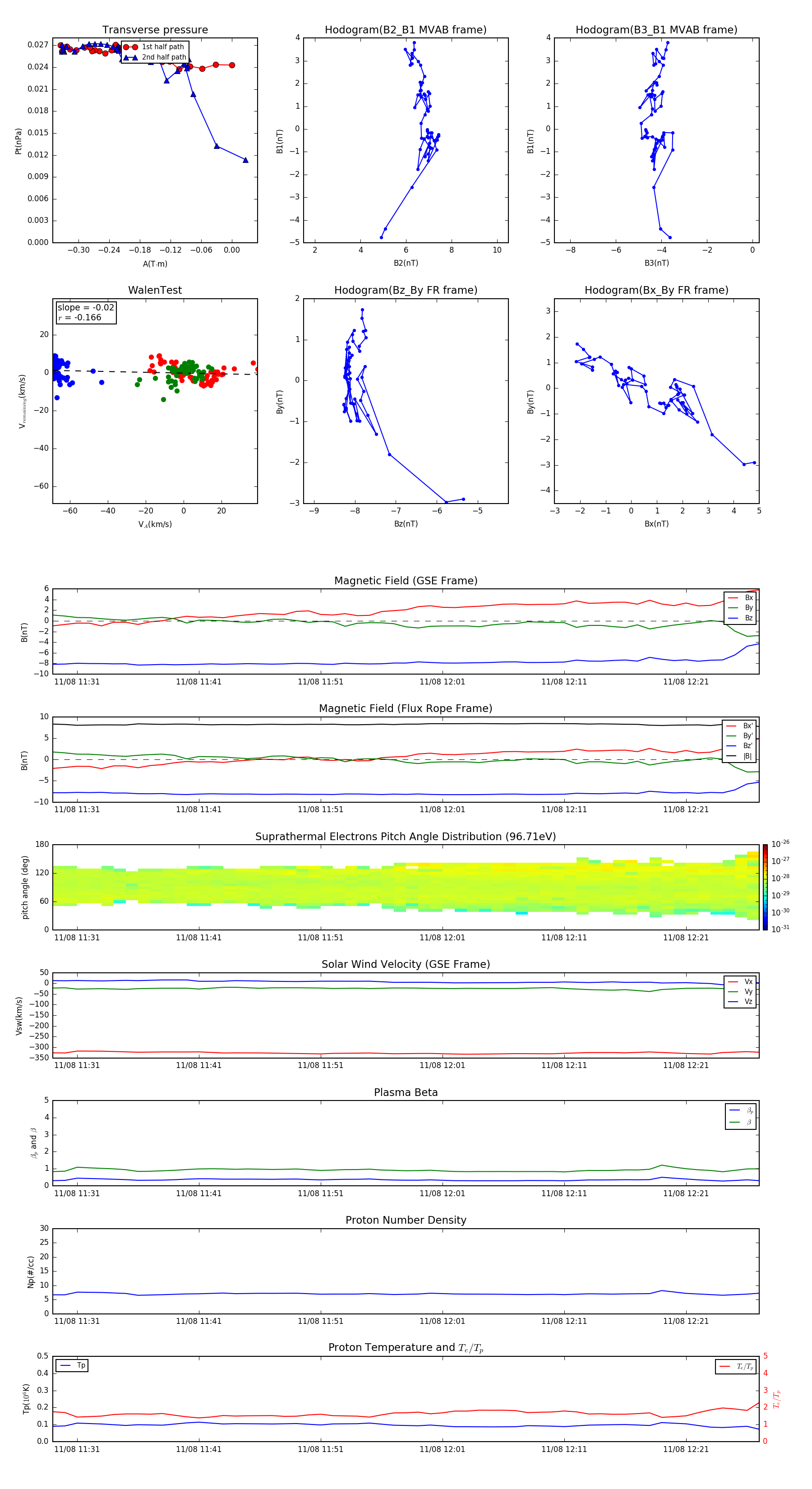Viewport: 812px width, 1489px height.
Task: Click the '11/08 12:01' tick in GSE panel
Action: (442, 682)
